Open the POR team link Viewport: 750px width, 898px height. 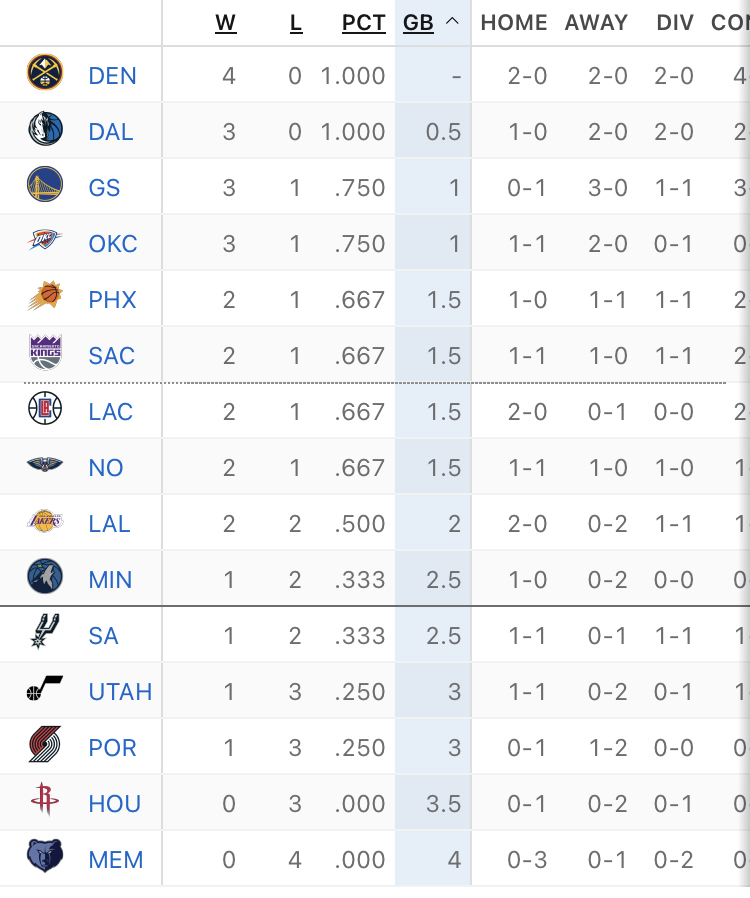point(112,747)
